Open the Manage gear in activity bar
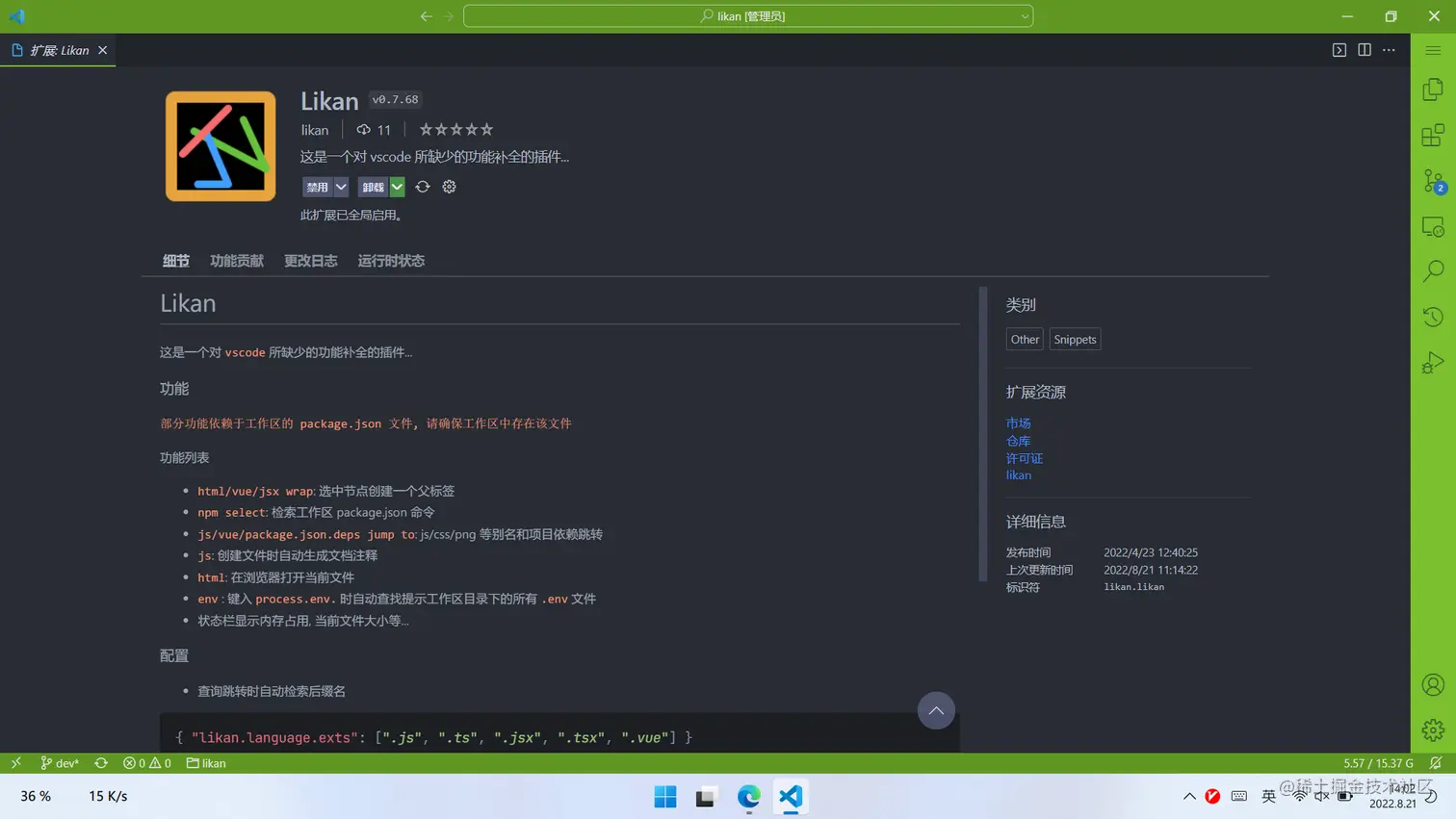Image resolution: width=1456 pixels, height=819 pixels. point(1433,729)
